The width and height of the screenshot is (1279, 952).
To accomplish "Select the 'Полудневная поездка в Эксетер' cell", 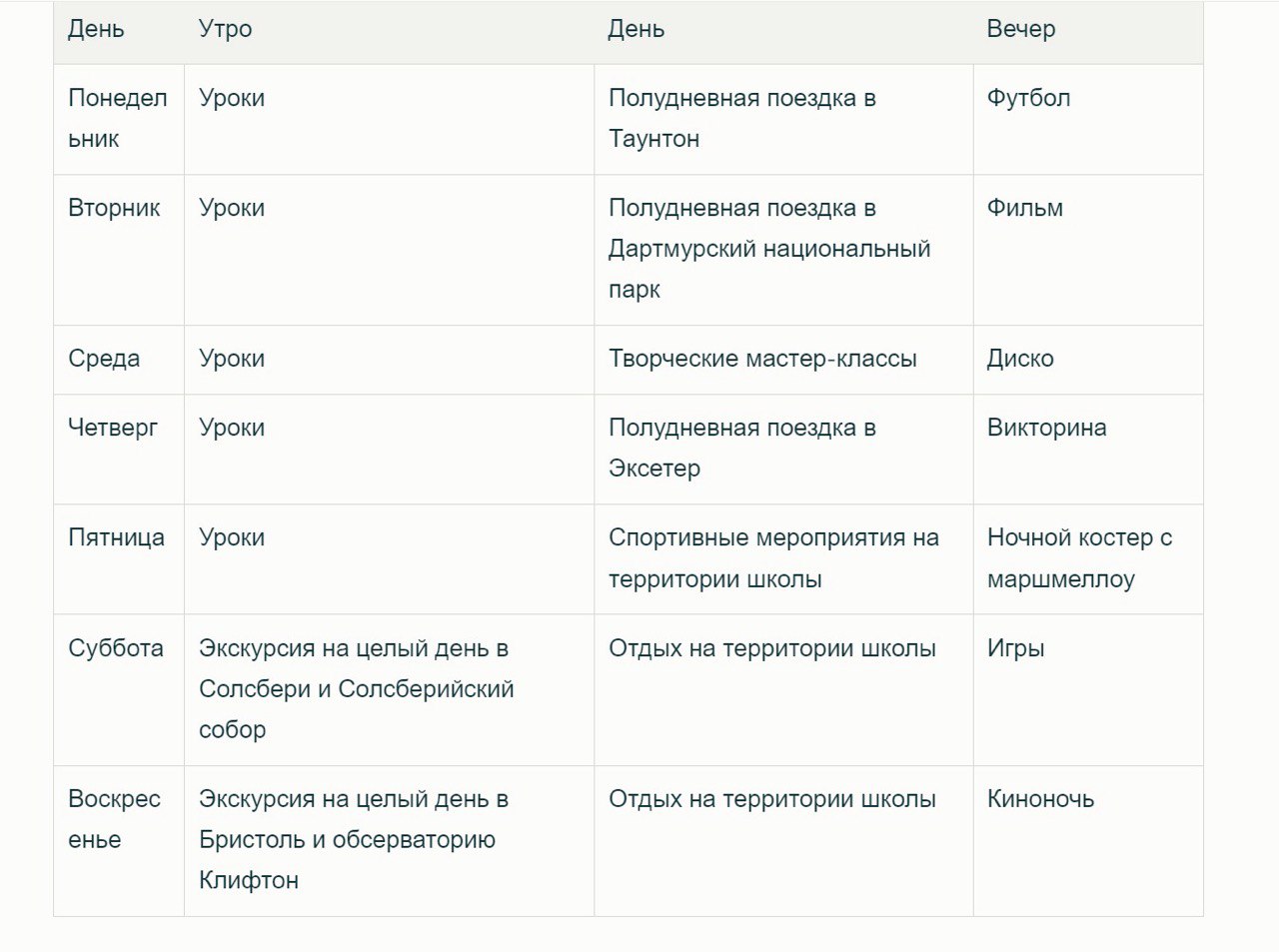I will click(783, 450).
